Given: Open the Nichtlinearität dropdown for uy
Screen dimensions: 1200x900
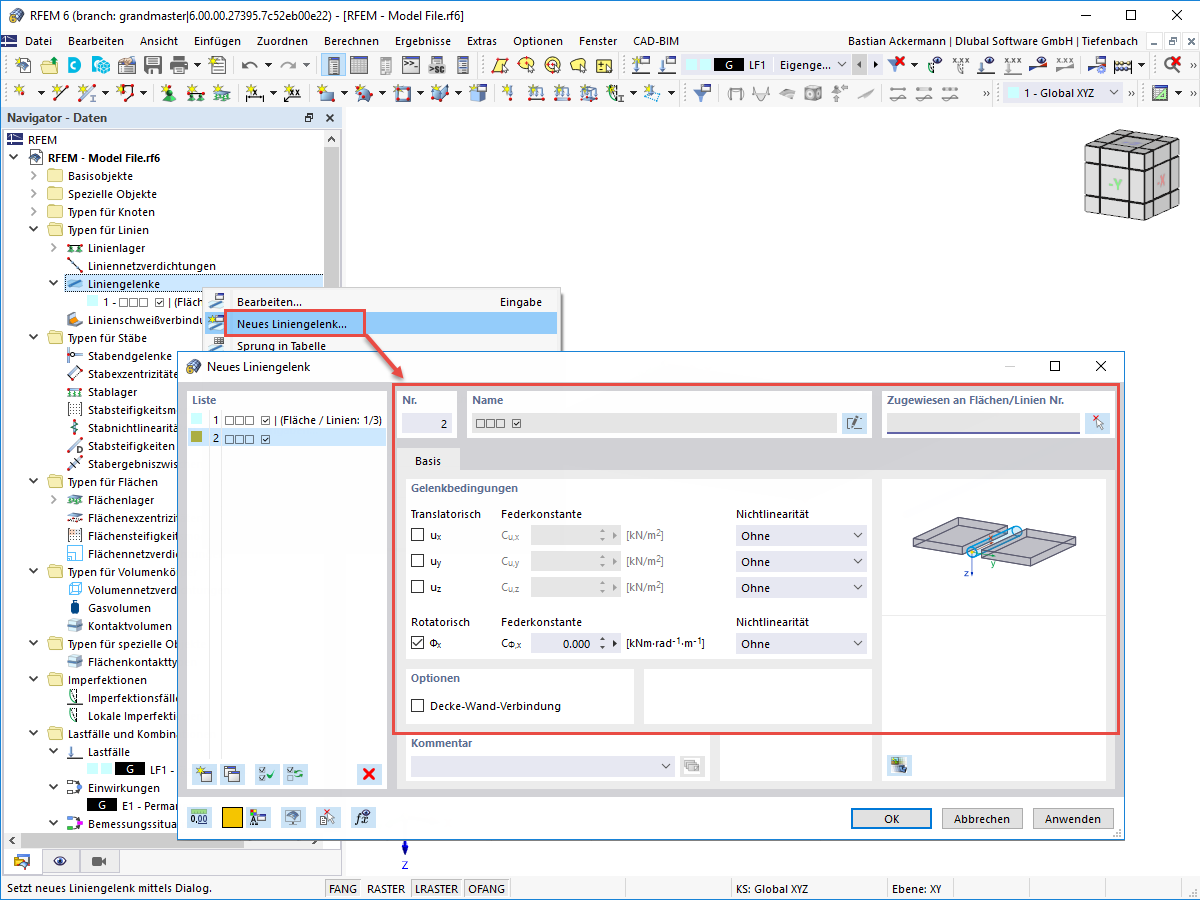Looking at the screenshot, I should 800,562.
